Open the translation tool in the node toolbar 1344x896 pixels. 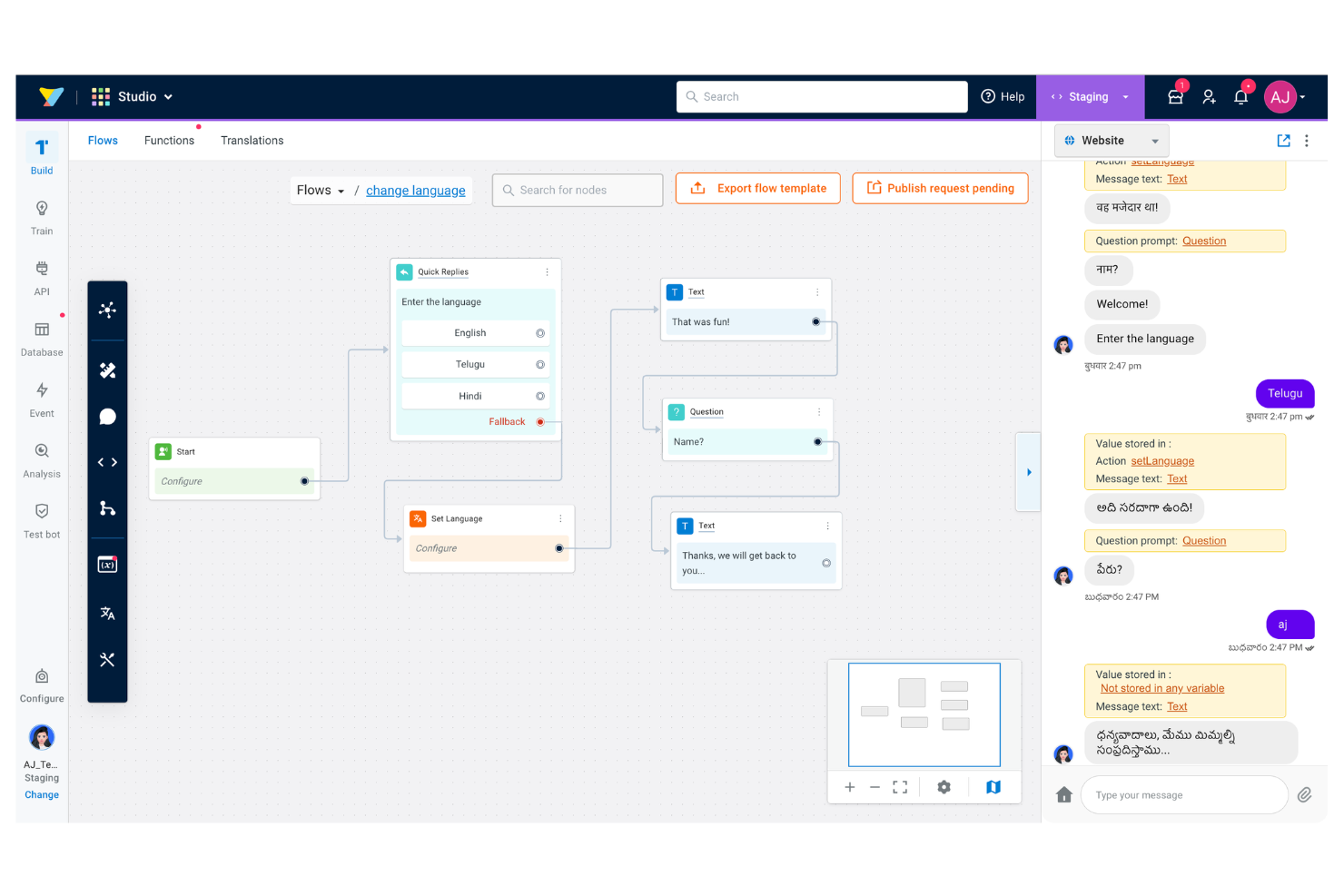[107, 613]
